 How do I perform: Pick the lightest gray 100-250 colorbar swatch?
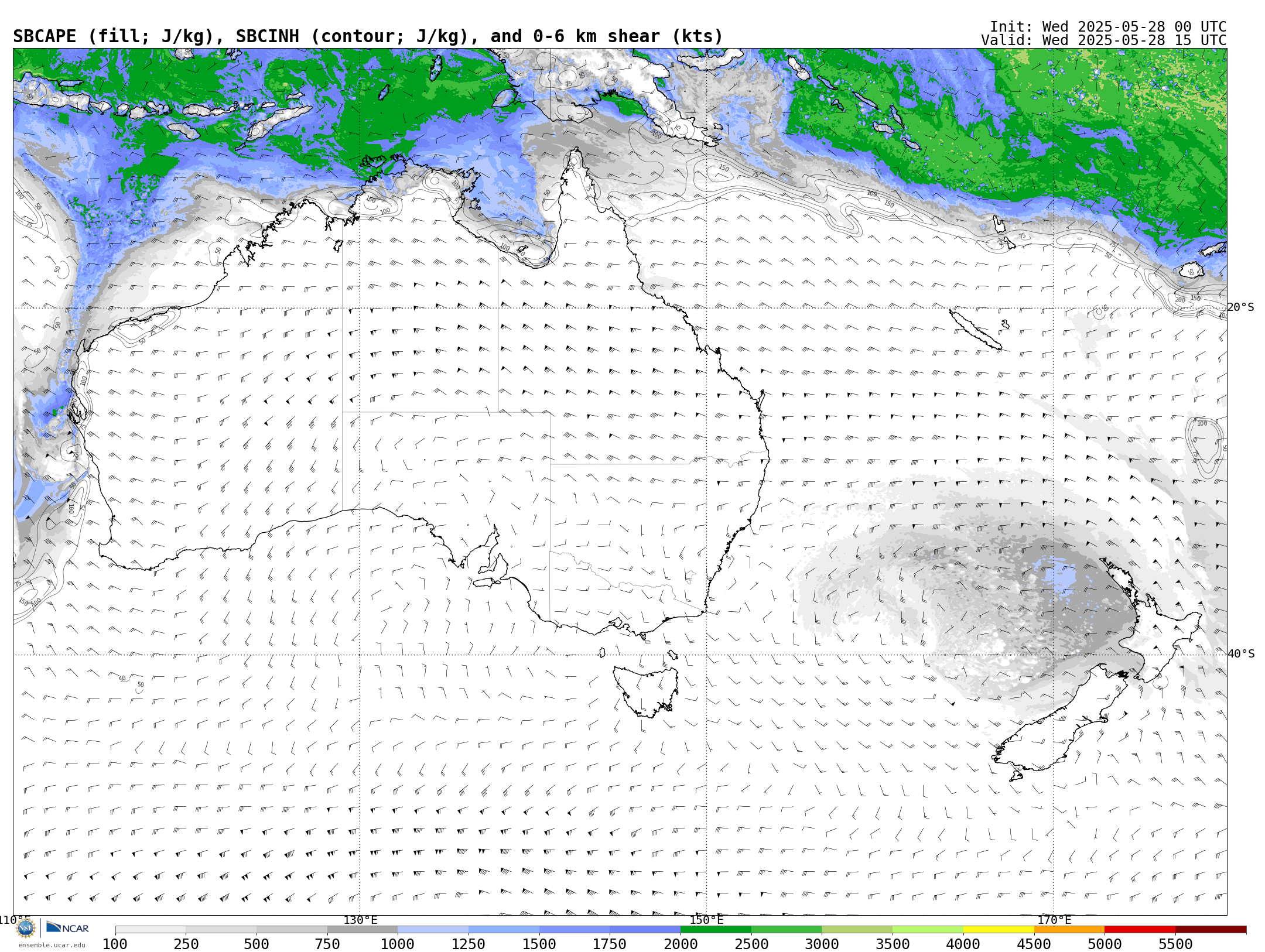[x=151, y=930]
